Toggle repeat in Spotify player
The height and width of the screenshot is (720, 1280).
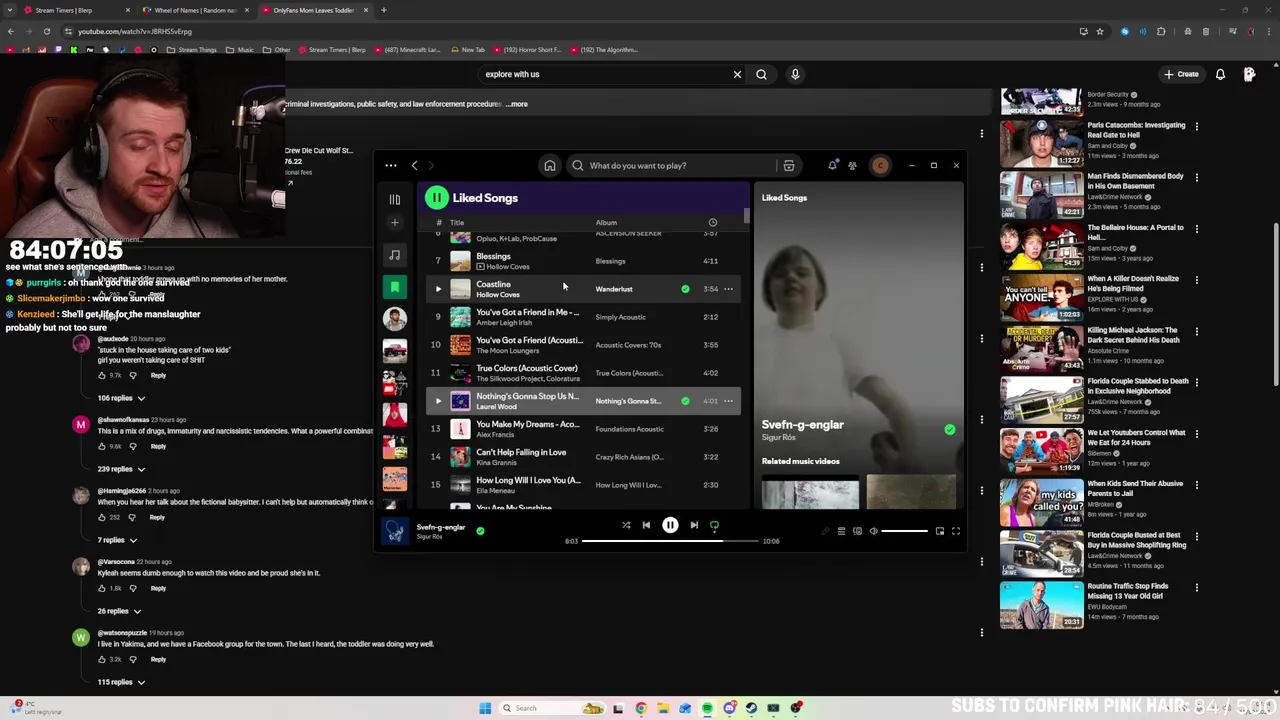point(714,525)
